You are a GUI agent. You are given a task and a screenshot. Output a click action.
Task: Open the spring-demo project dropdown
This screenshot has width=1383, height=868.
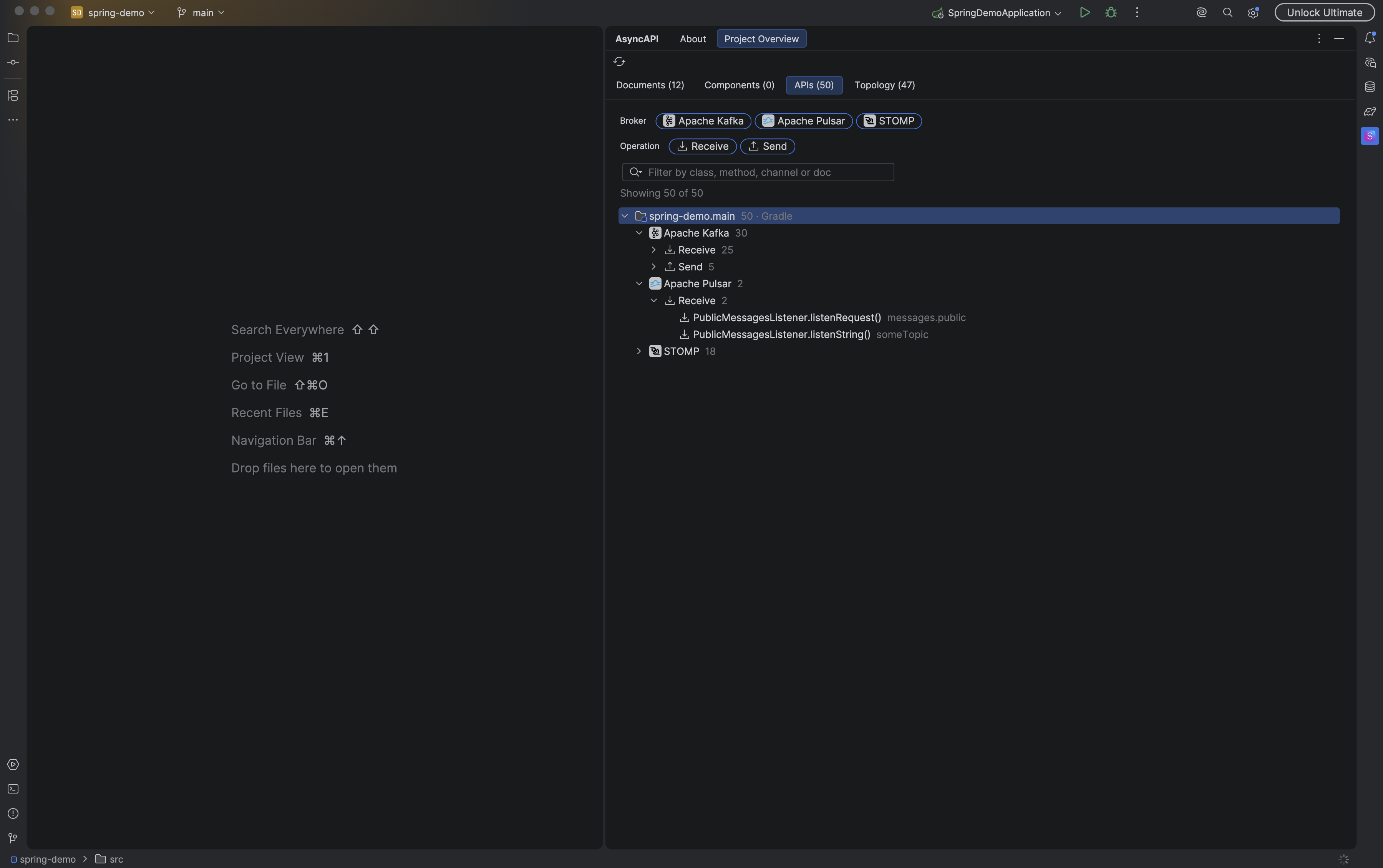113,13
